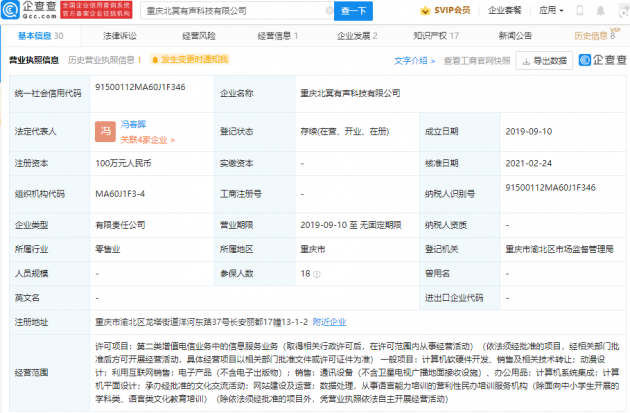
Task: Select 所属行业 value 零售业
Action: [108, 249]
